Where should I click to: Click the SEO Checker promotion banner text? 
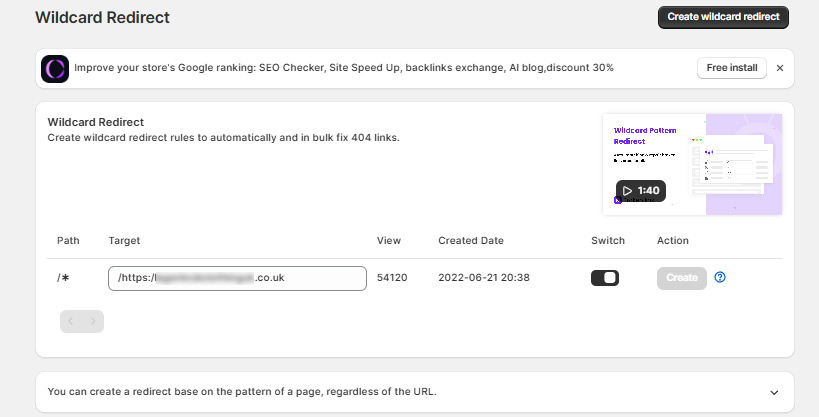(x=344, y=68)
